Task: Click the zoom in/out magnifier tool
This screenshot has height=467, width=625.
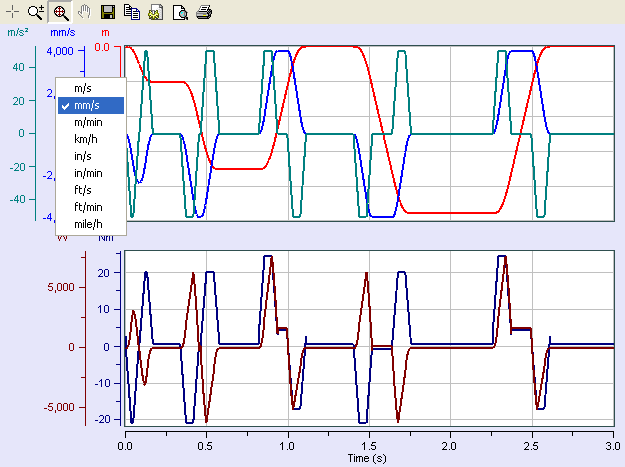Action: pos(36,13)
